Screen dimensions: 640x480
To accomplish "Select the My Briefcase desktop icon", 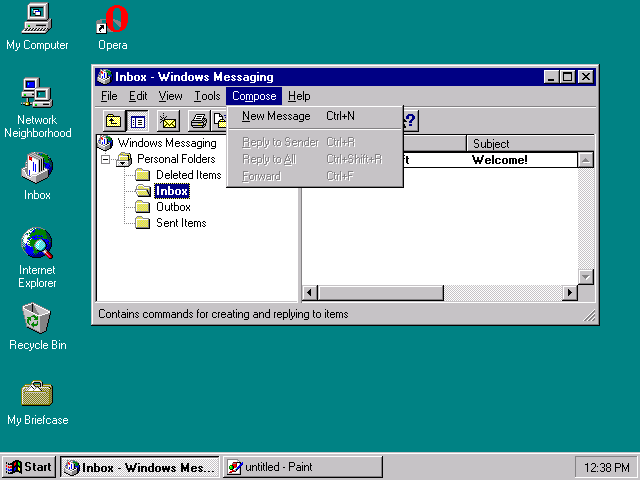I will tap(38, 403).
